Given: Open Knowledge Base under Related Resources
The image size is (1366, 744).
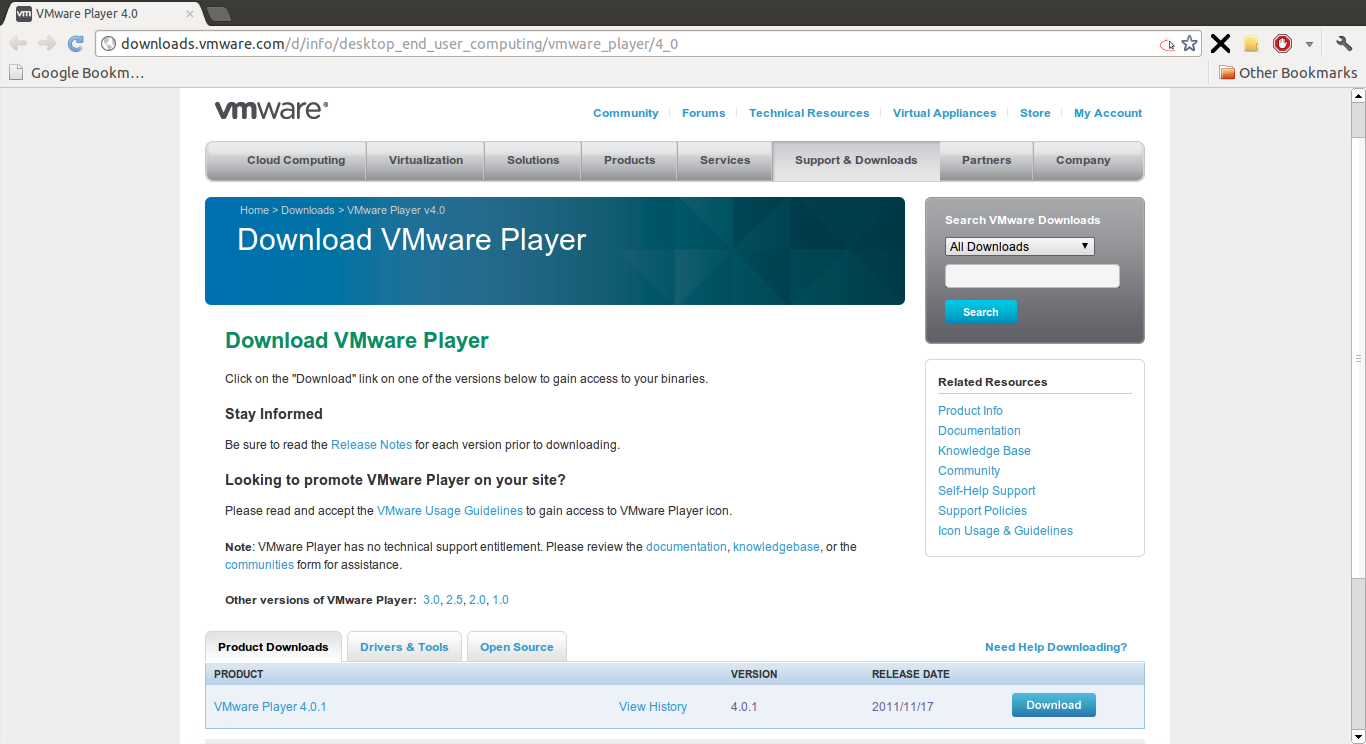Looking at the screenshot, I should click(984, 451).
